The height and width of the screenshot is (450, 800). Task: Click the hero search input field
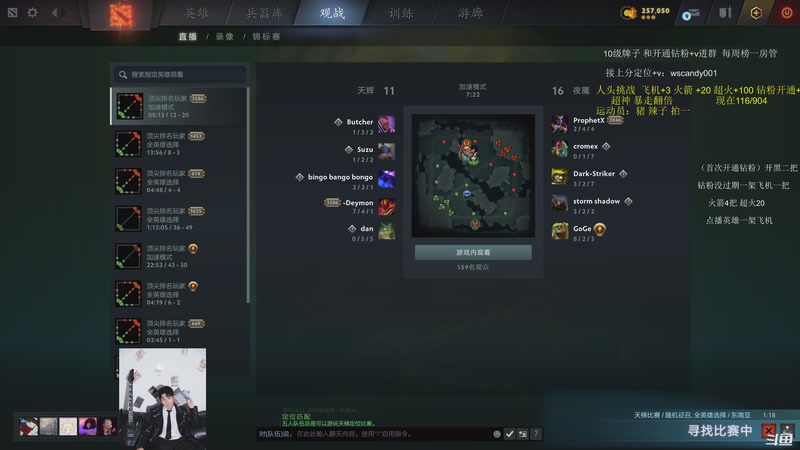click(180, 74)
